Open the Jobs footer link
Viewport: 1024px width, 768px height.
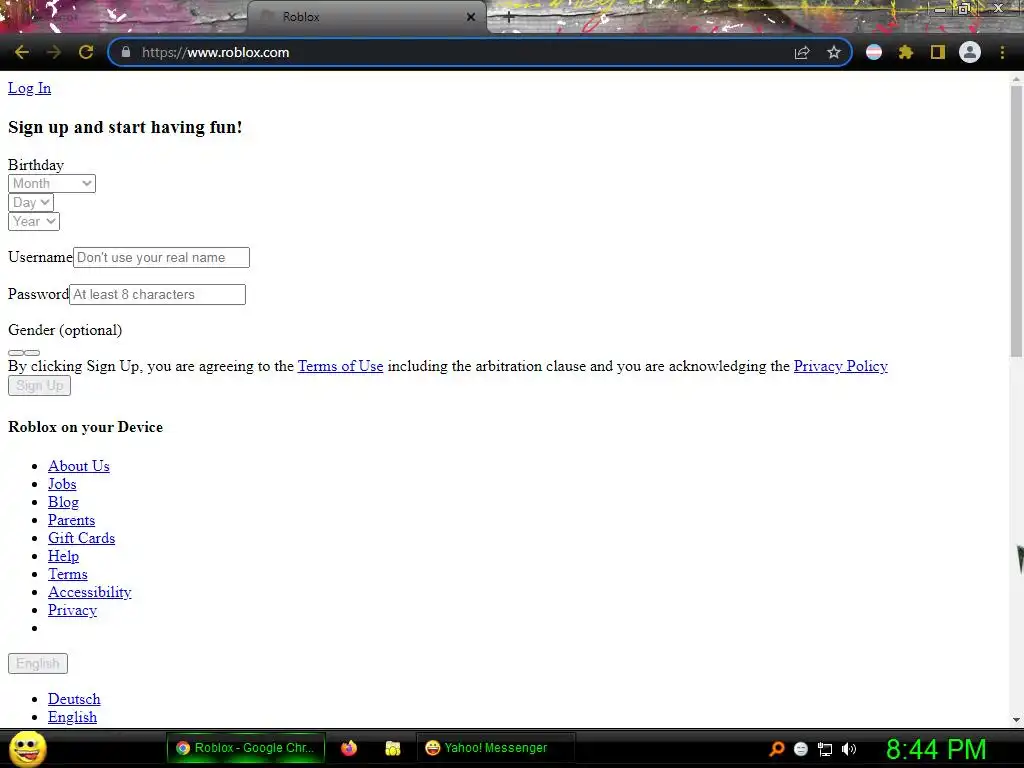coord(62,484)
